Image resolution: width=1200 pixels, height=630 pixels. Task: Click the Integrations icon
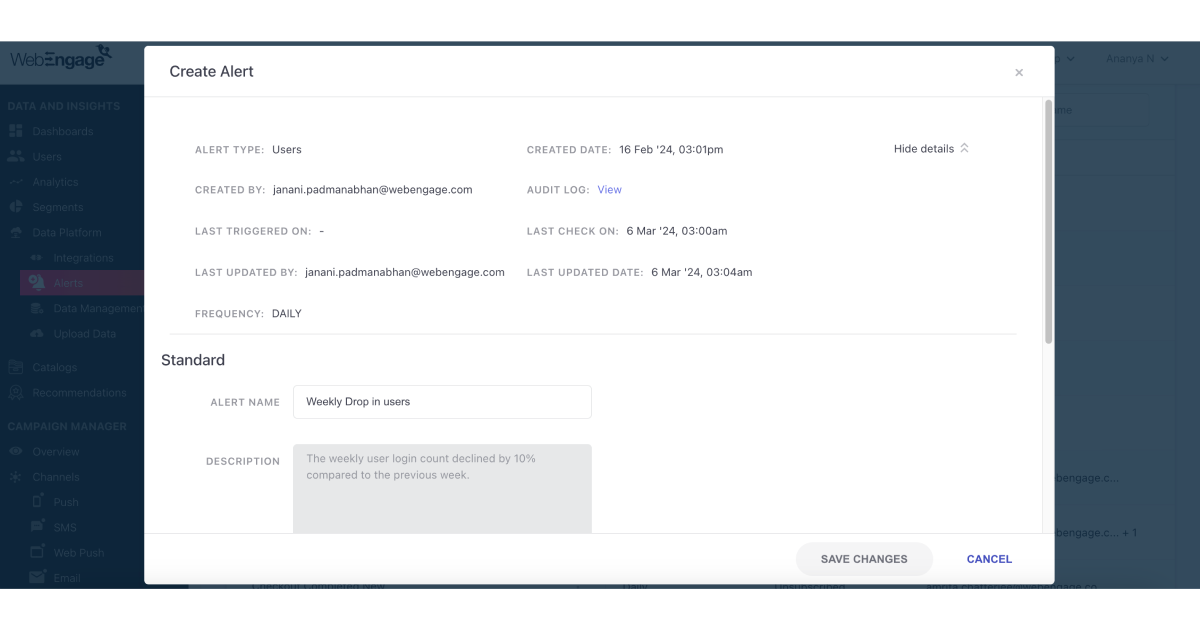[38, 257]
